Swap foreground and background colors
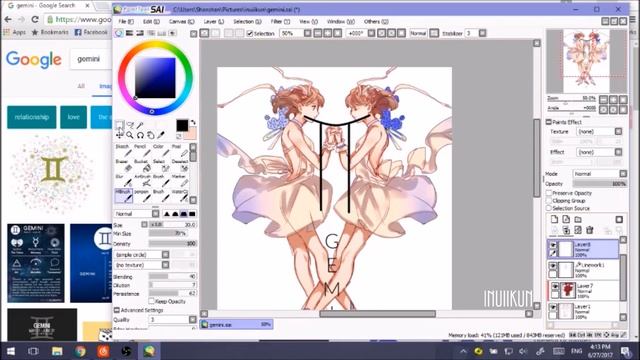Screen dimensions: 640x360 tap(193, 122)
